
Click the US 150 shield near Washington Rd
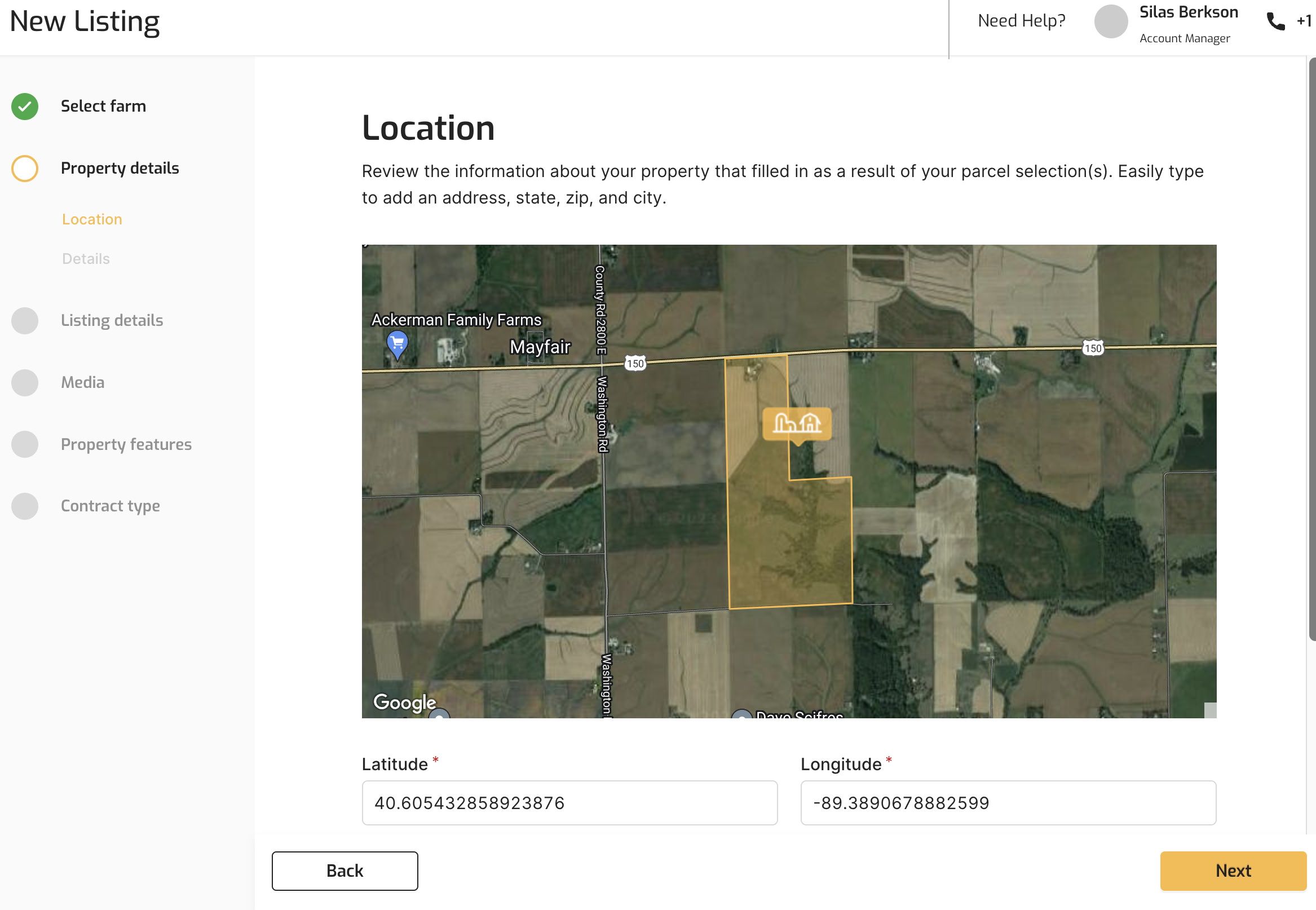point(635,364)
